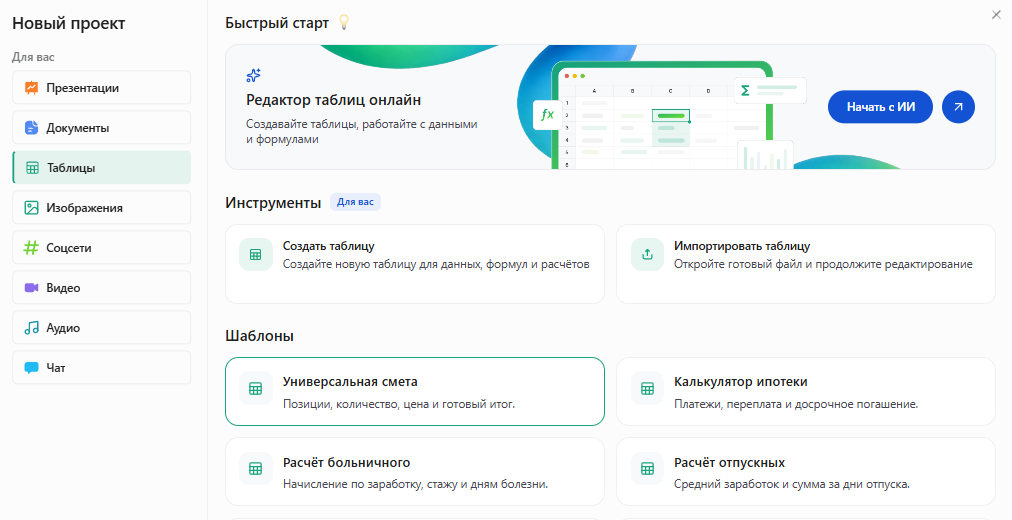Viewport: 1012px width, 520px height.
Task: Select the Калькулятор ипотеки template
Action: 806,392
